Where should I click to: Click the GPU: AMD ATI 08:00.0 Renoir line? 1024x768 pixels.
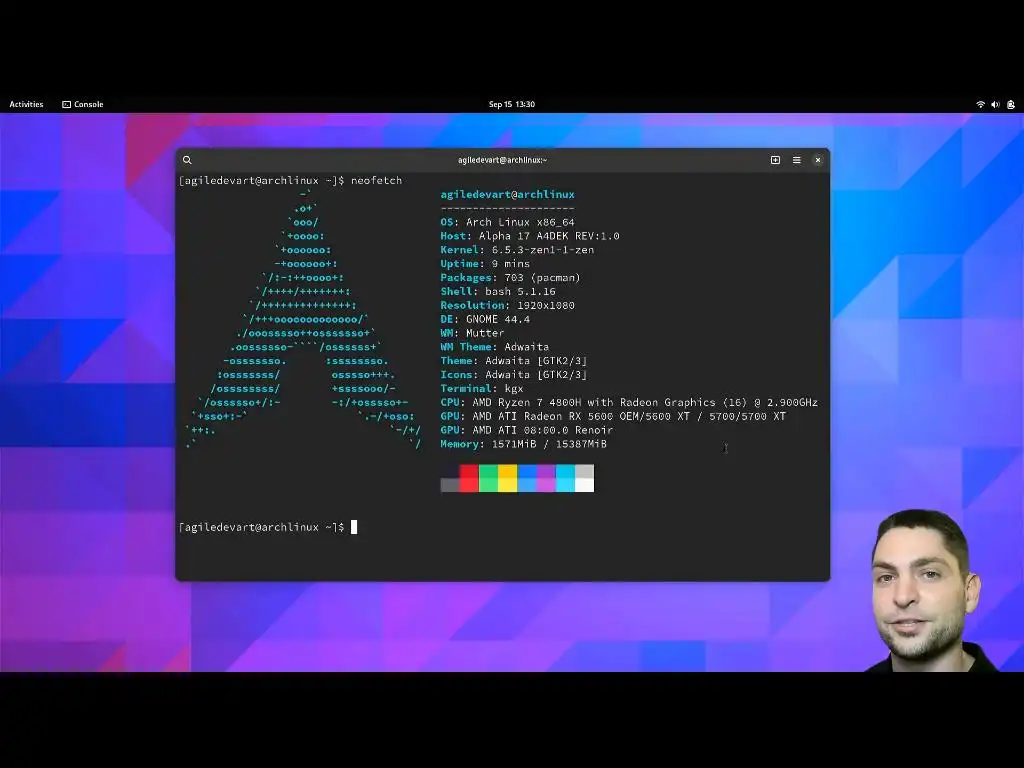click(x=526, y=430)
